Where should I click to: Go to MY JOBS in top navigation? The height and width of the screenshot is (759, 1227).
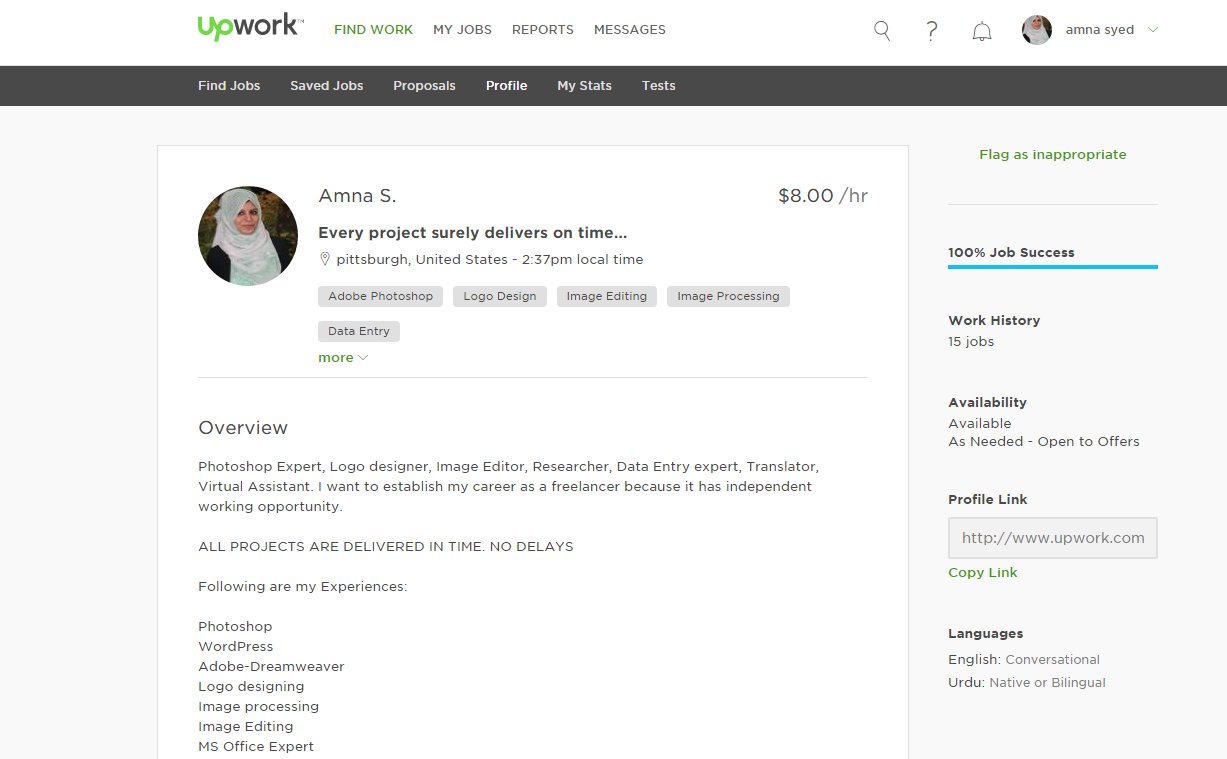462,30
